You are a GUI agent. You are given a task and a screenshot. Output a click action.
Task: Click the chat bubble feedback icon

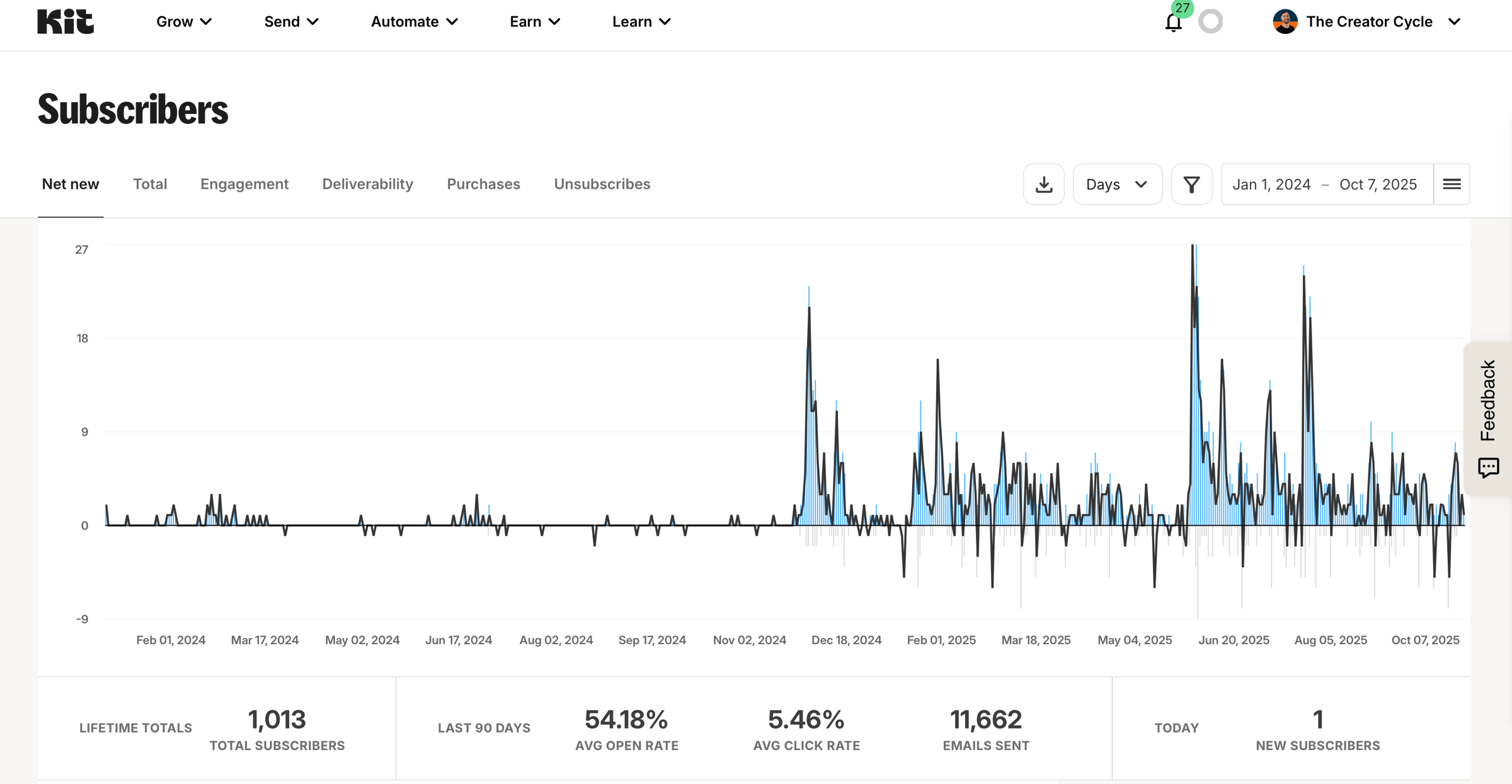click(1488, 467)
